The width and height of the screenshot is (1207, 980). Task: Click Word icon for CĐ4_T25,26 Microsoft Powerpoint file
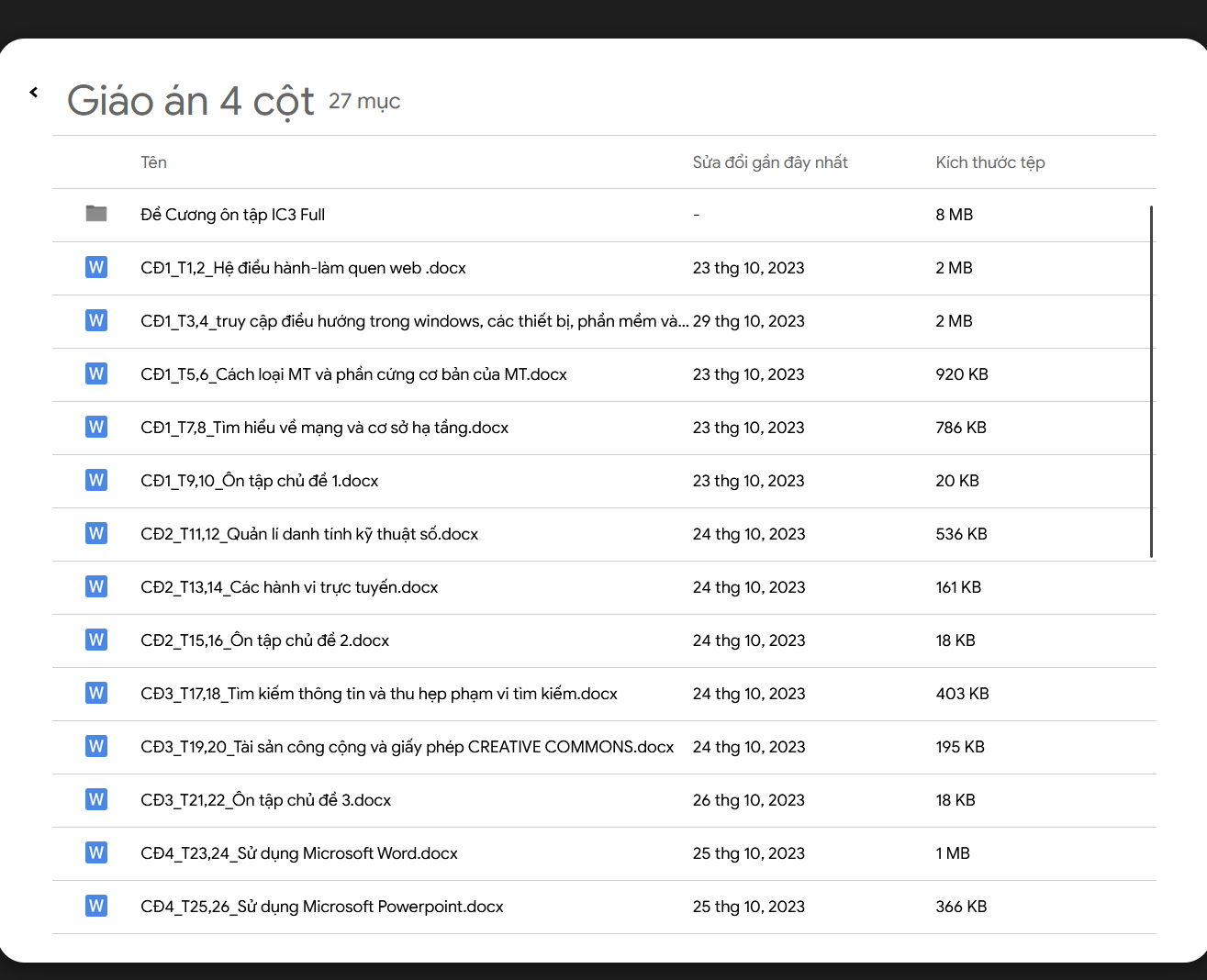tap(96, 906)
